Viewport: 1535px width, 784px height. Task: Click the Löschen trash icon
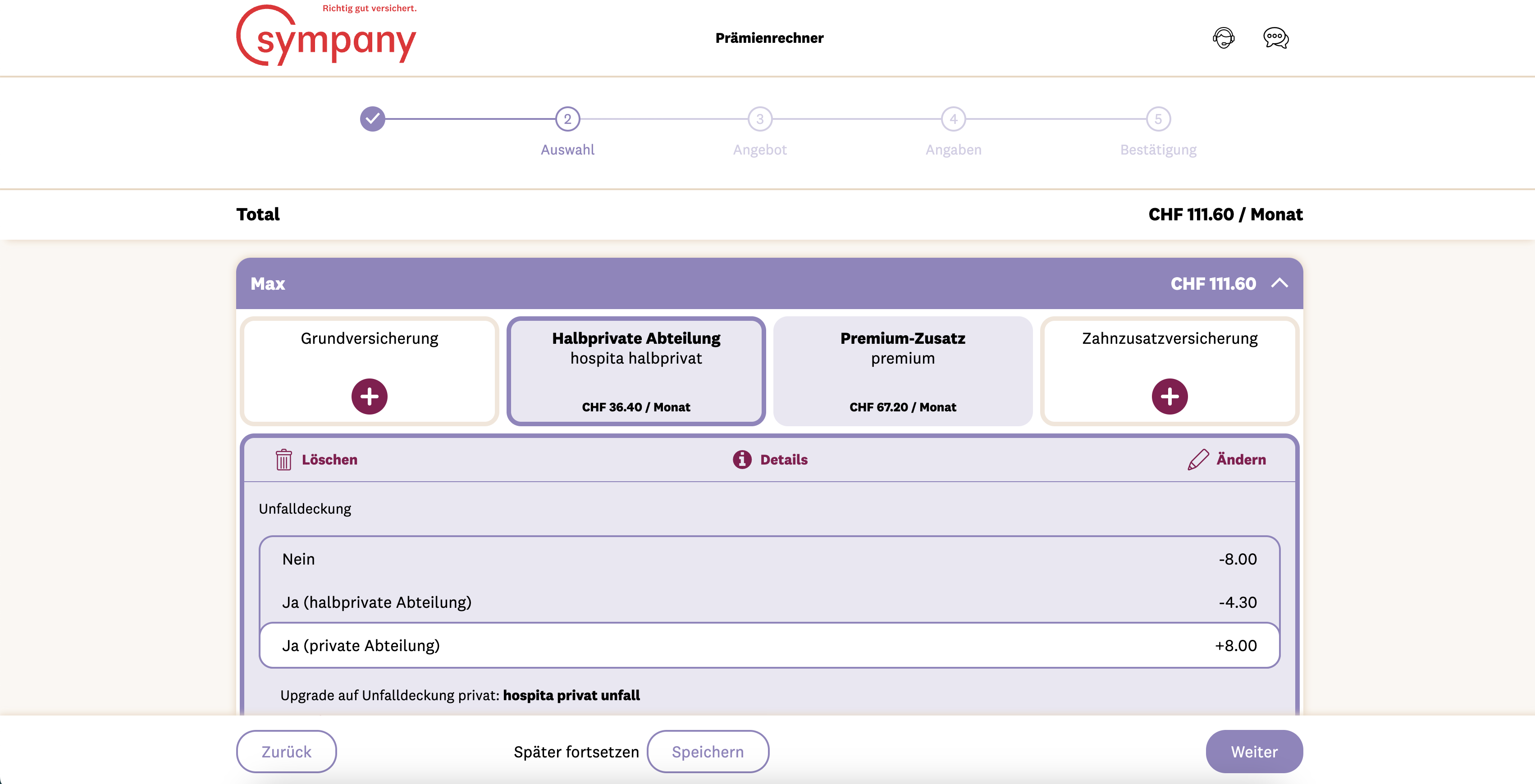click(283, 459)
